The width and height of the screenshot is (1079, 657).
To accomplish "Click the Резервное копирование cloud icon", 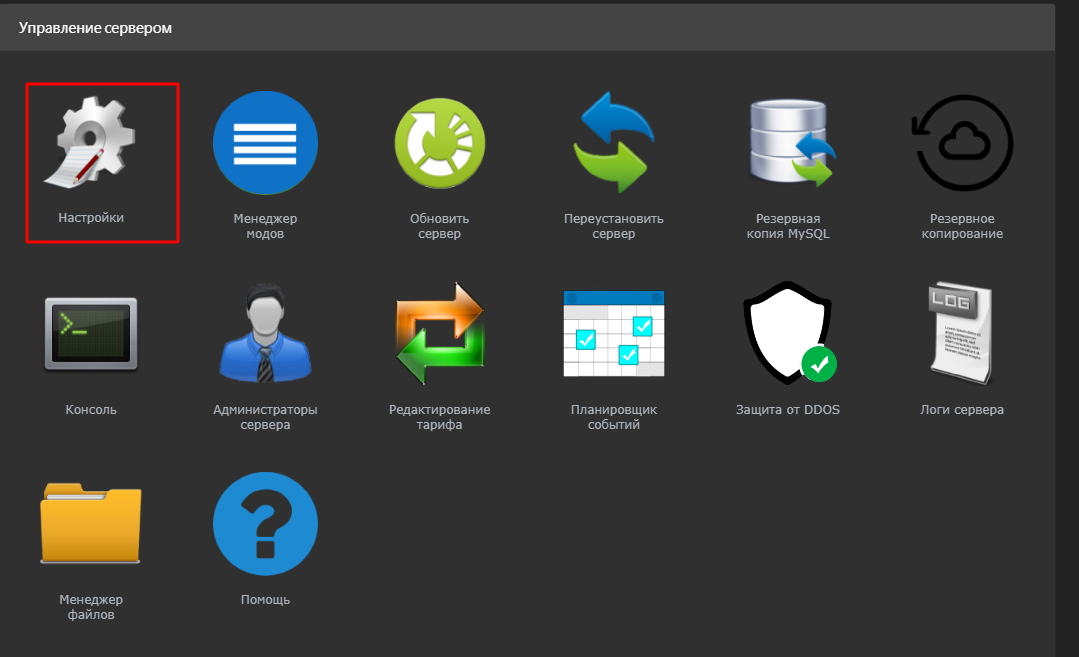I will (962, 143).
